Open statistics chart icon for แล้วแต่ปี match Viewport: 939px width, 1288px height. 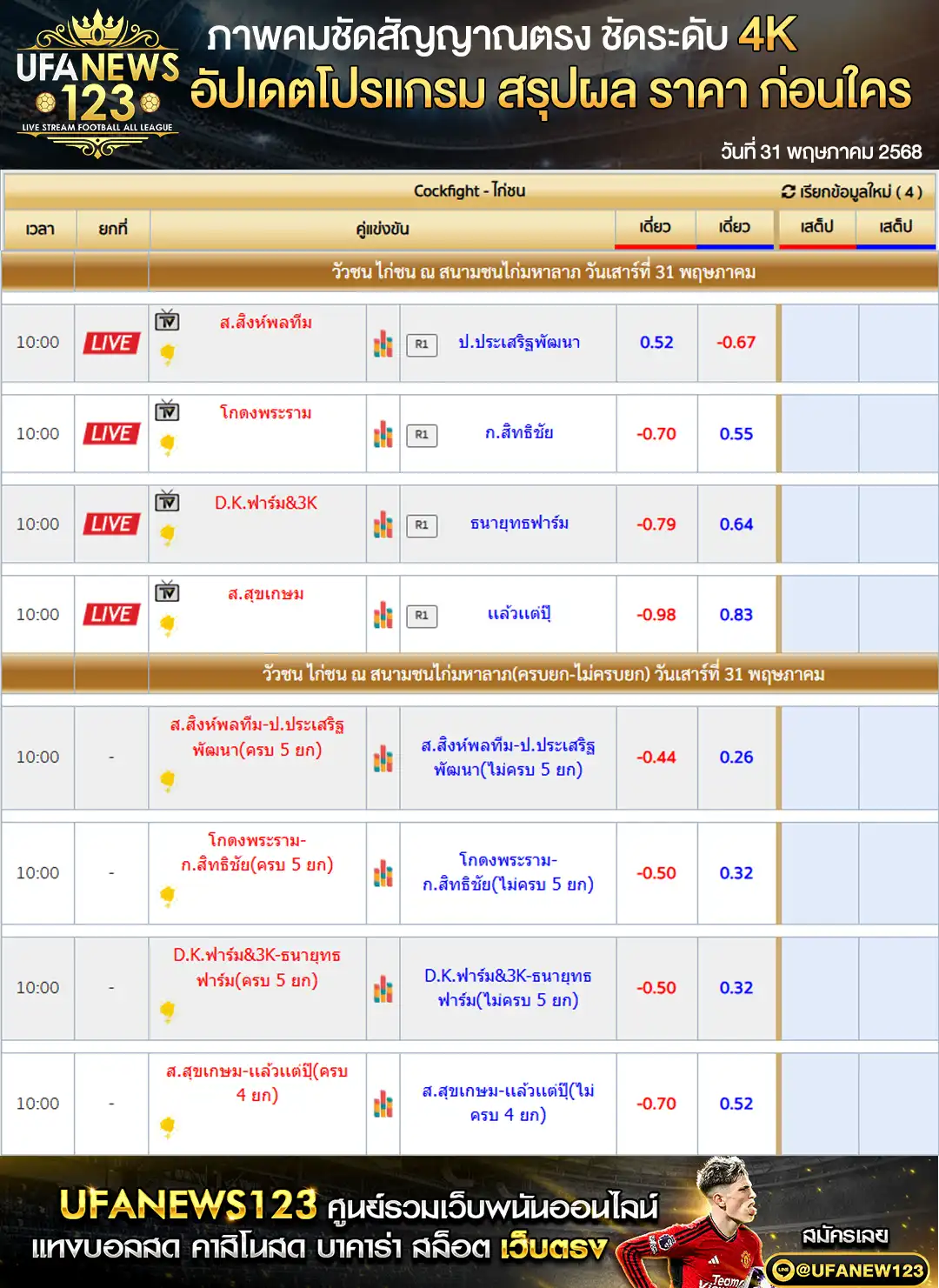click(383, 615)
